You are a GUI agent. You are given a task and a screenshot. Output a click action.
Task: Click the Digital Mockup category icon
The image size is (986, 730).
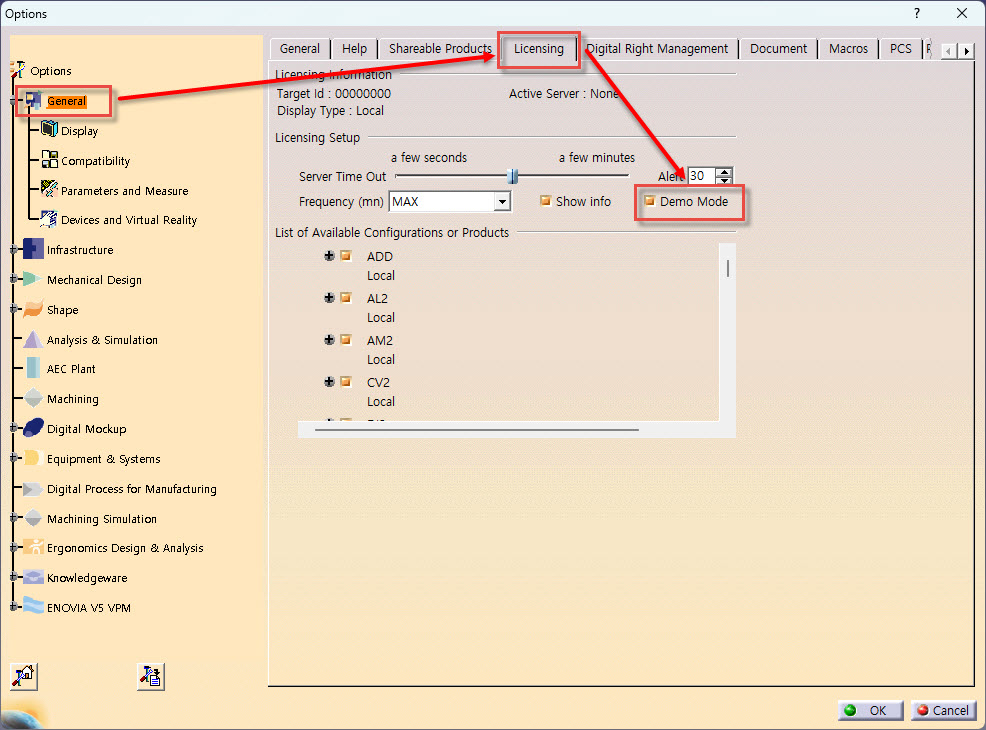33,428
